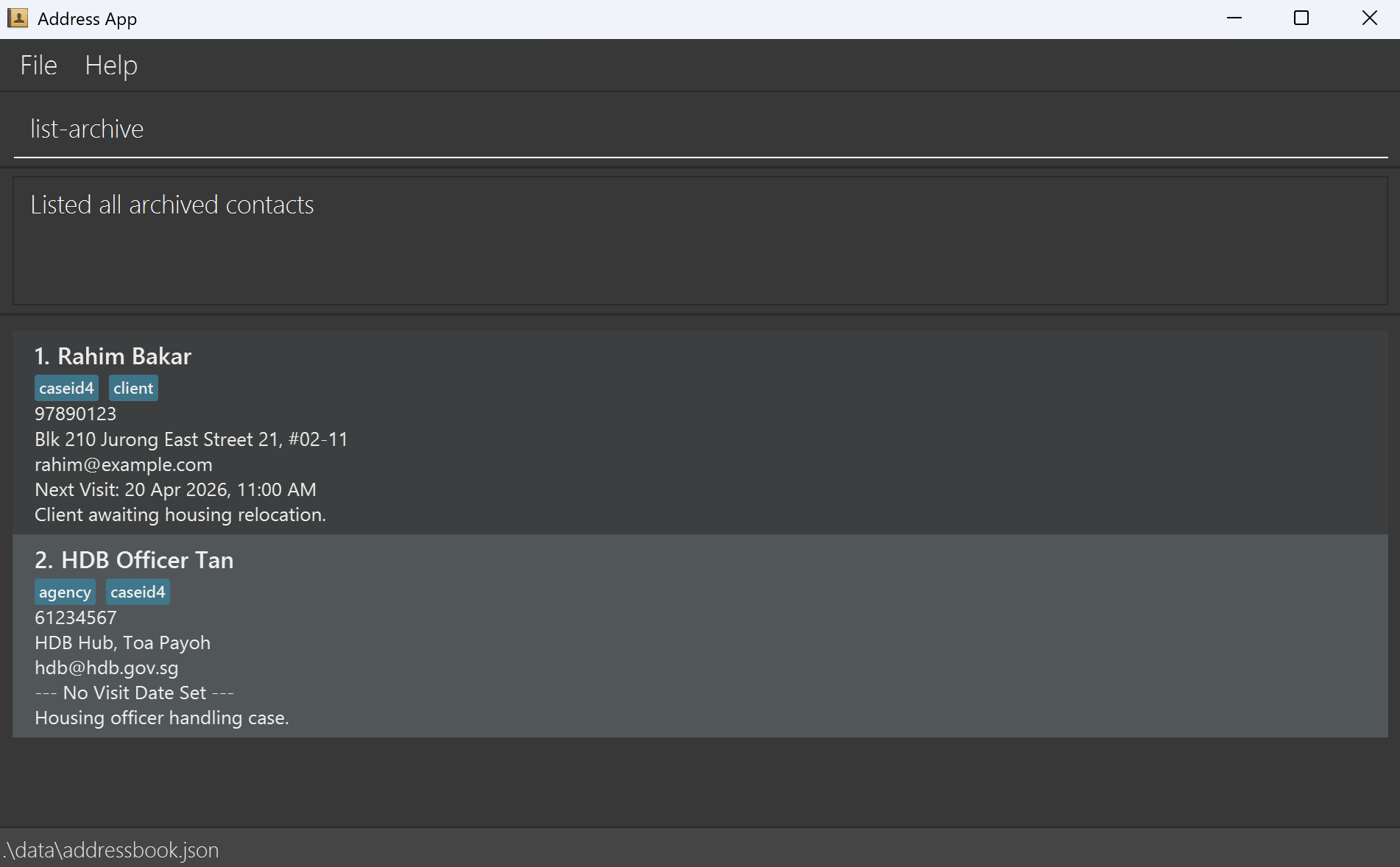This screenshot has width=1400, height=867.
Task: Click the Address App title bar icon
Action: coord(18,18)
